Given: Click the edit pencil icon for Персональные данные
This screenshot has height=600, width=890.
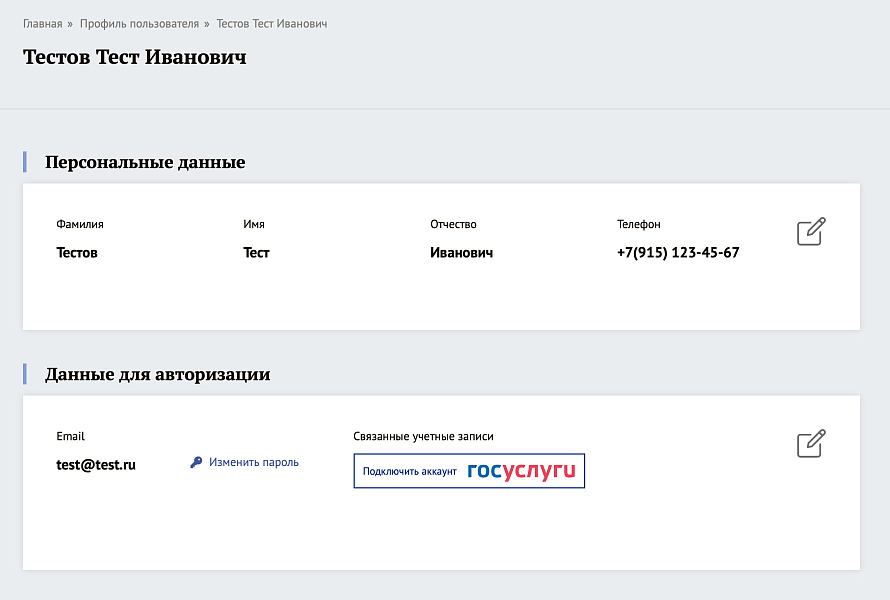Looking at the screenshot, I should (810, 231).
